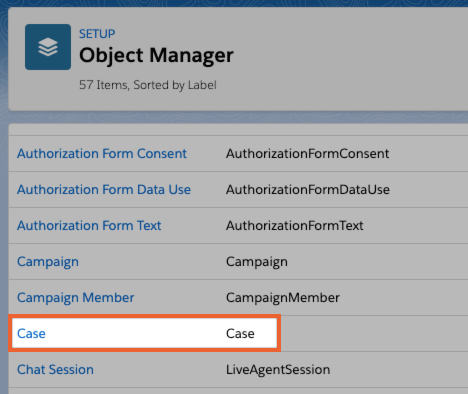Image resolution: width=468 pixels, height=394 pixels.
Task: Open the Campaign object link
Action: click(48, 262)
